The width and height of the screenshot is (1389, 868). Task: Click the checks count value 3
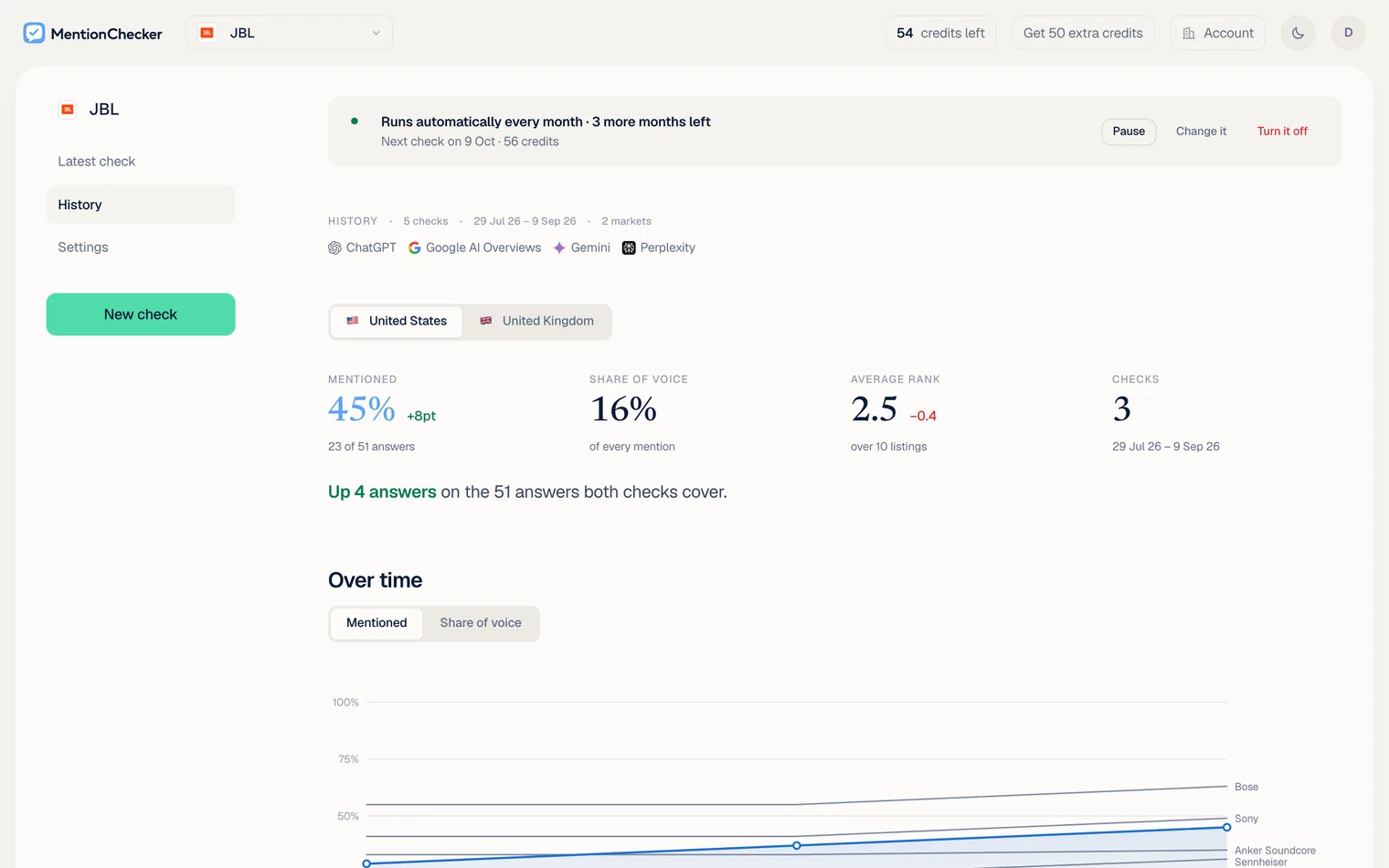[x=1122, y=408]
